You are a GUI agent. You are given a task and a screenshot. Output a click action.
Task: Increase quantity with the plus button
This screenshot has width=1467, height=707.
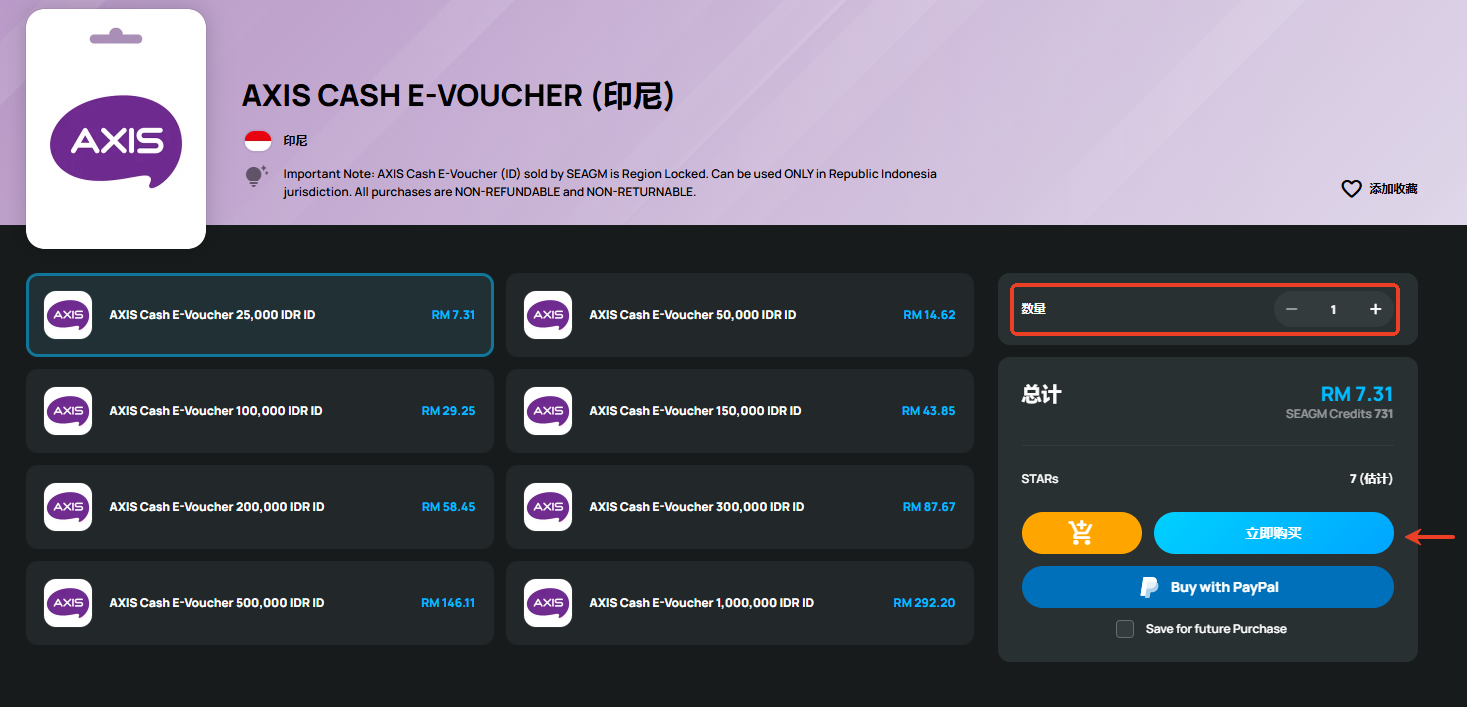click(x=1375, y=309)
